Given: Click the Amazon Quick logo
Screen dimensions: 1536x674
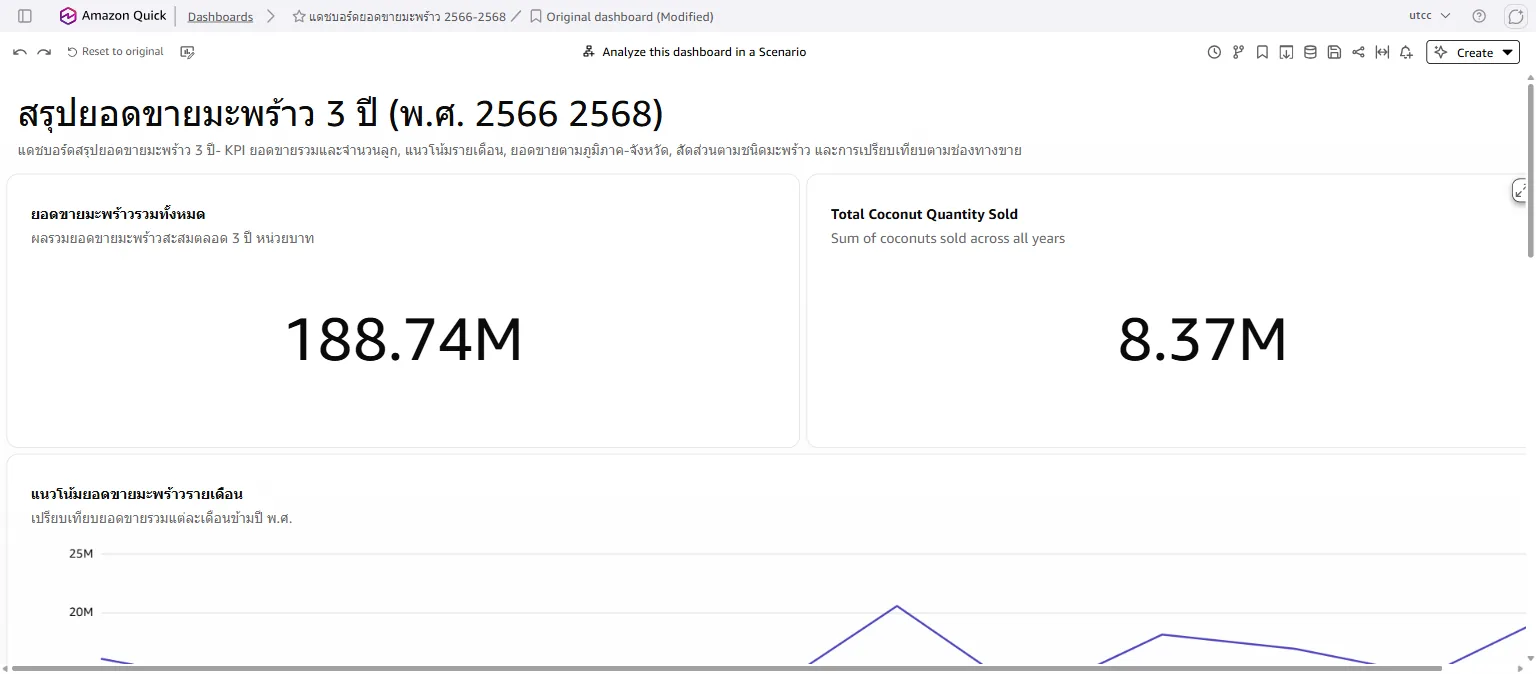Looking at the screenshot, I should point(113,16).
